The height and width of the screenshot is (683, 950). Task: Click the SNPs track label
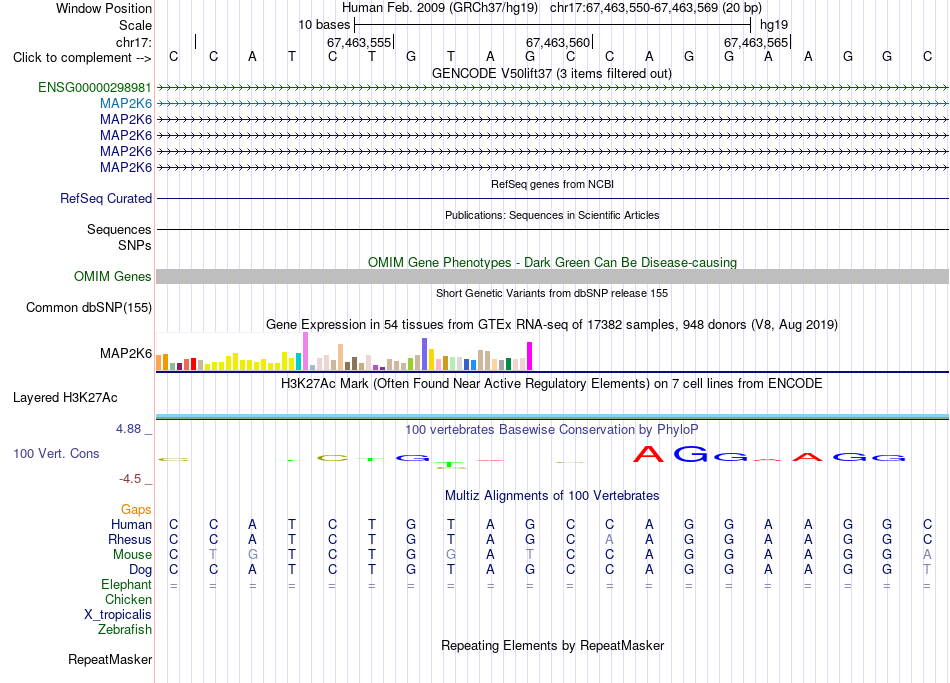click(135, 245)
